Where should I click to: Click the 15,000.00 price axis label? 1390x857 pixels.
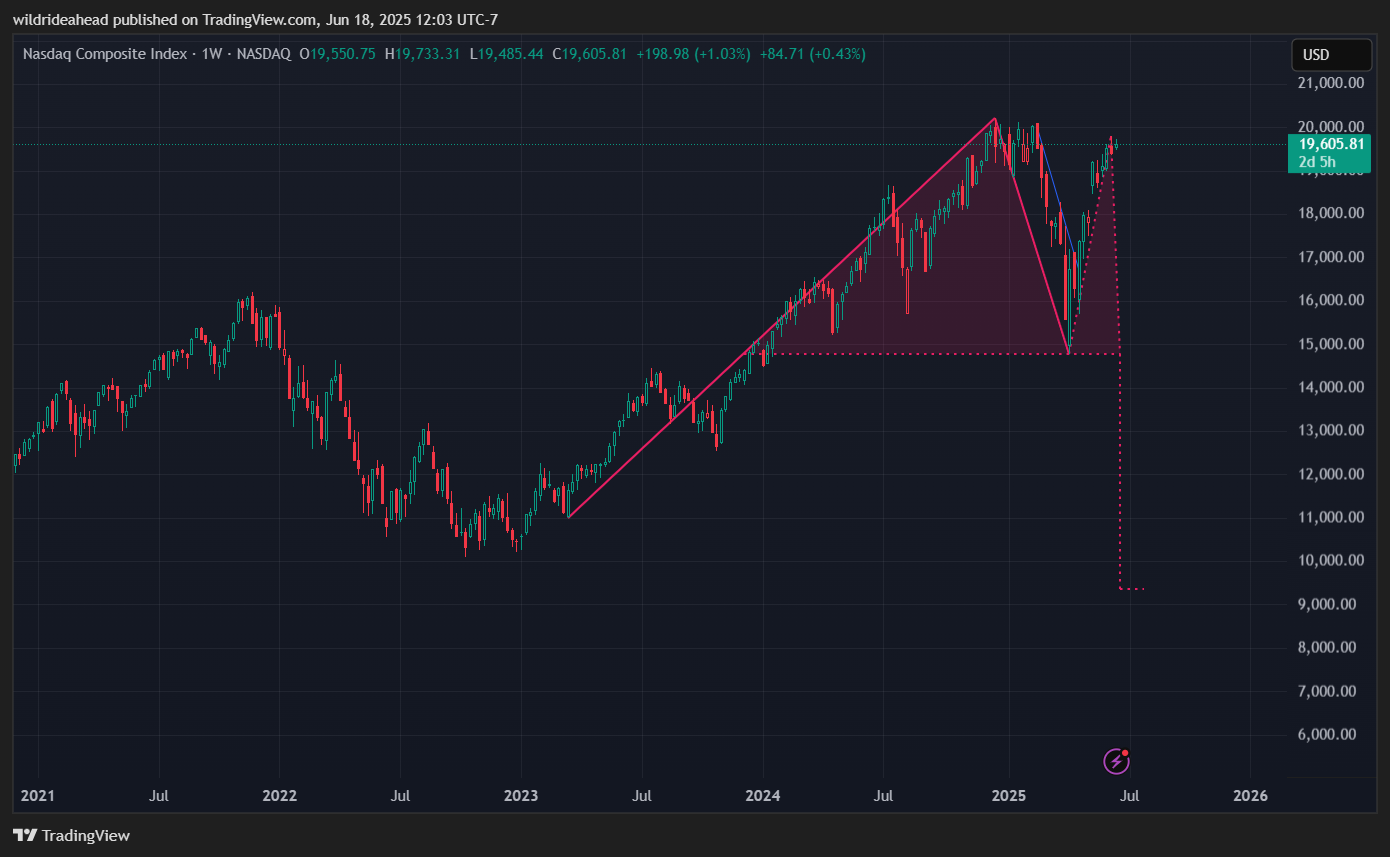[x=1331, y=344]
